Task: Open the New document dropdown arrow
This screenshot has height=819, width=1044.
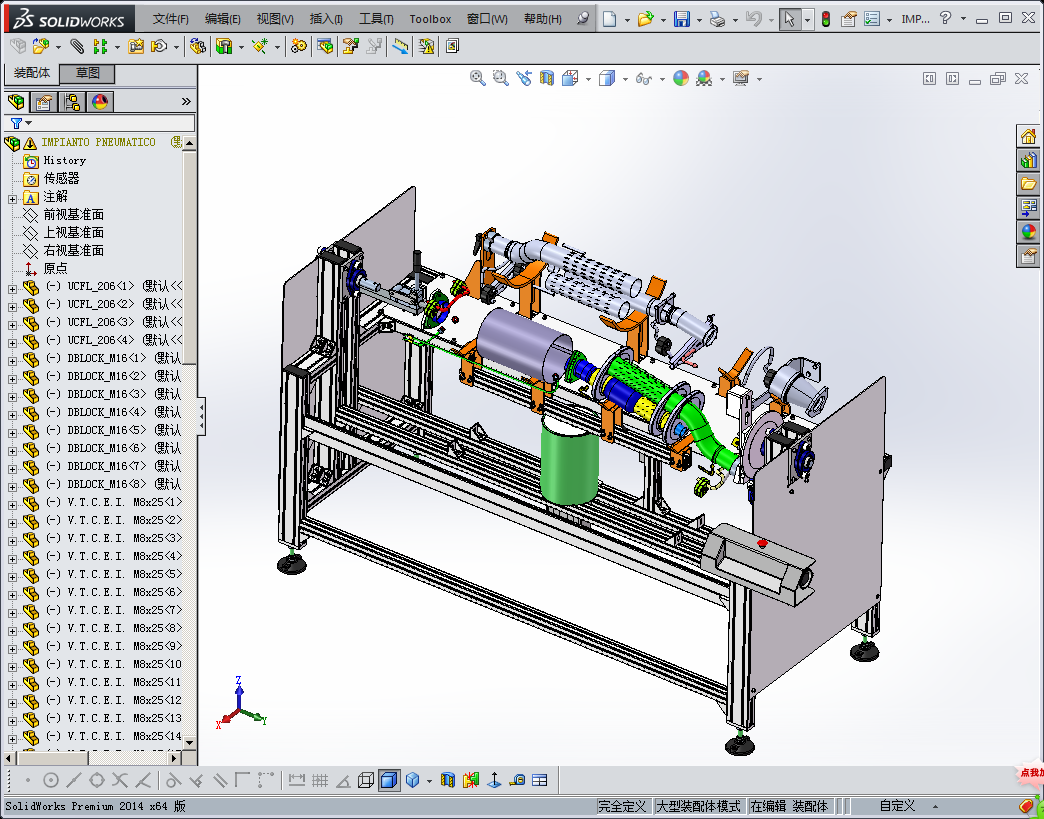Action: (627, 20)
